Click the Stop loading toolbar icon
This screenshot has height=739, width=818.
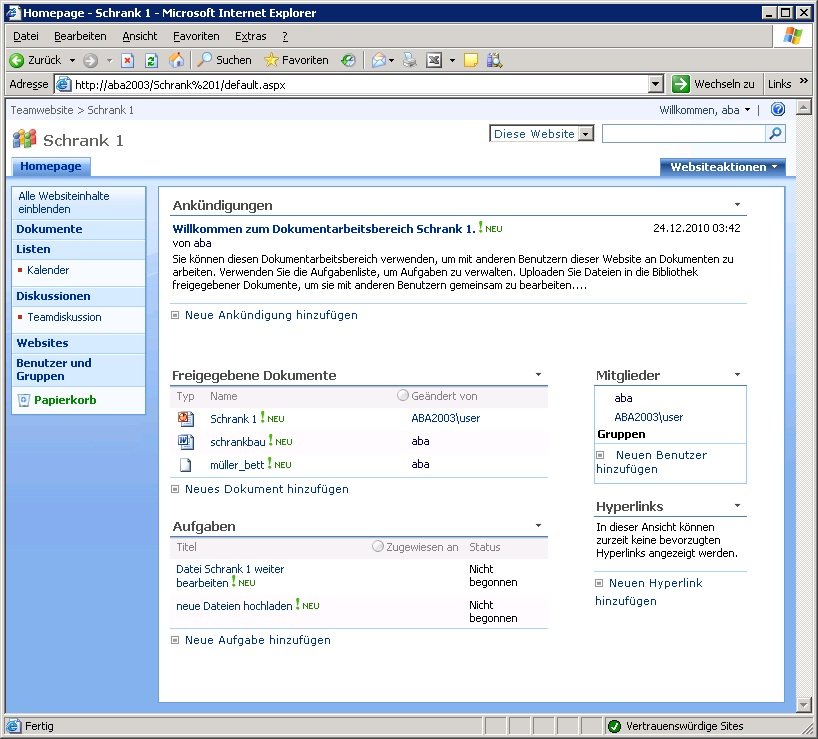(x=127, y=60)
